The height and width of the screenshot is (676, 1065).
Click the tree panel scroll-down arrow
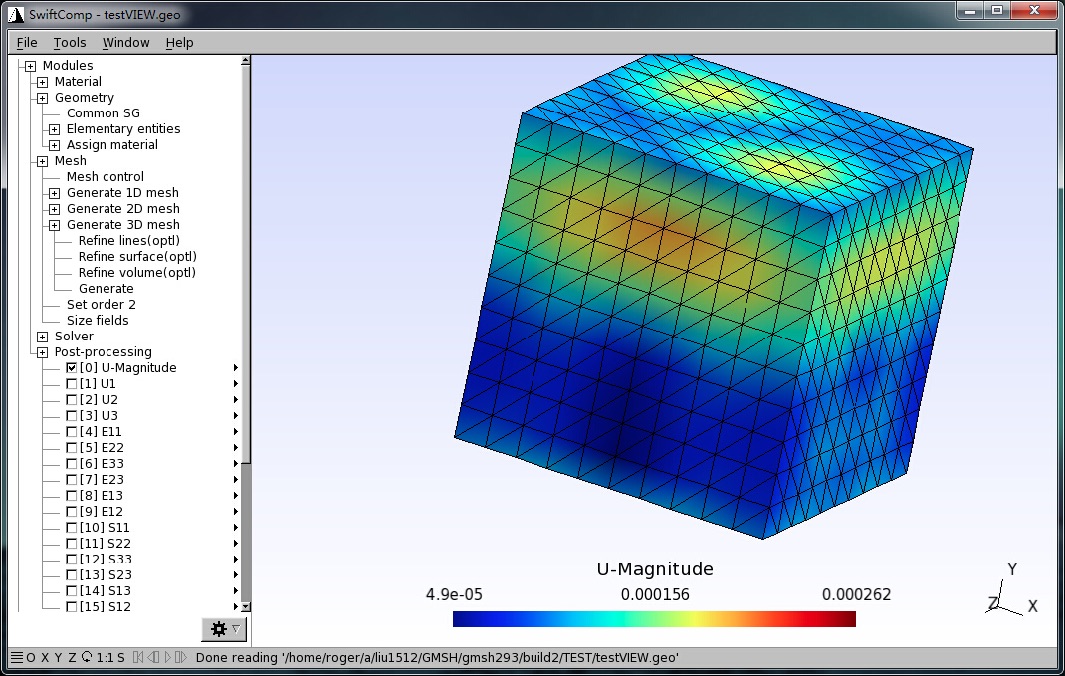pos(246,607)
